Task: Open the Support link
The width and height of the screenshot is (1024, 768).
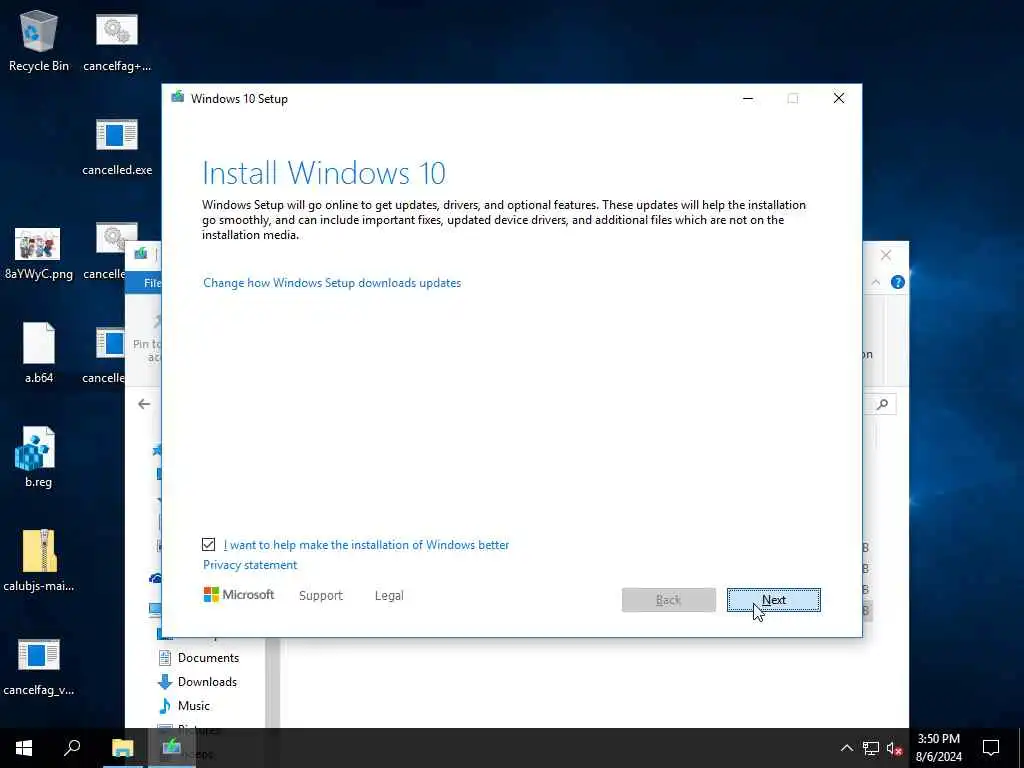Action: 321,595
